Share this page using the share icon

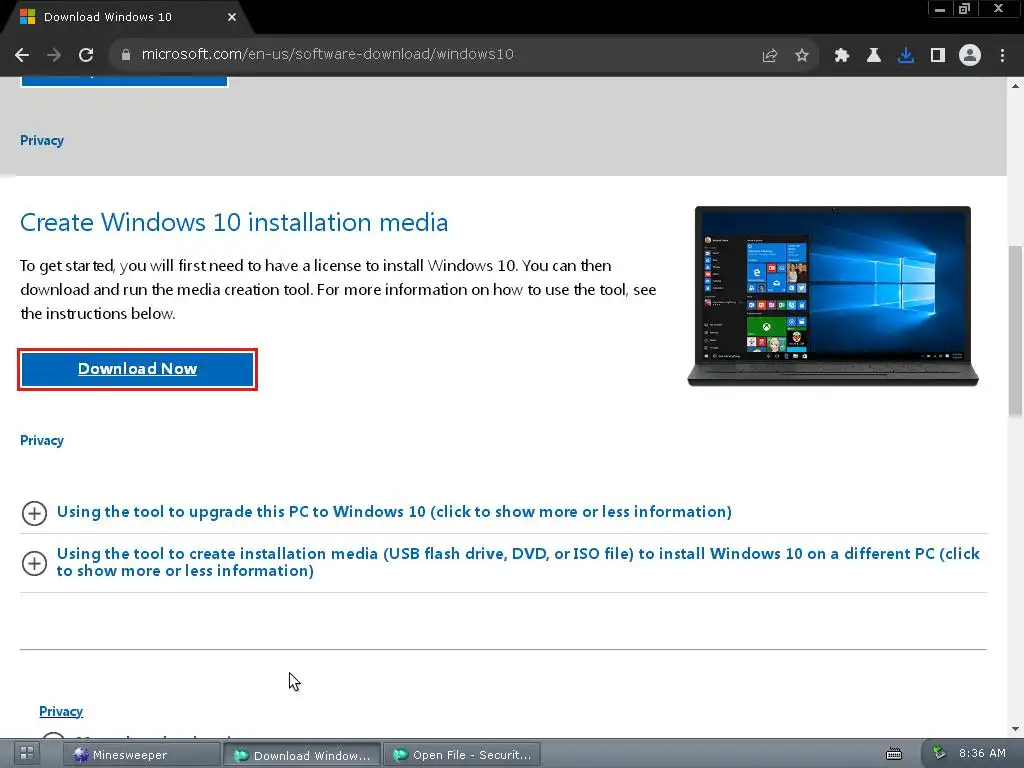point(770,56)
